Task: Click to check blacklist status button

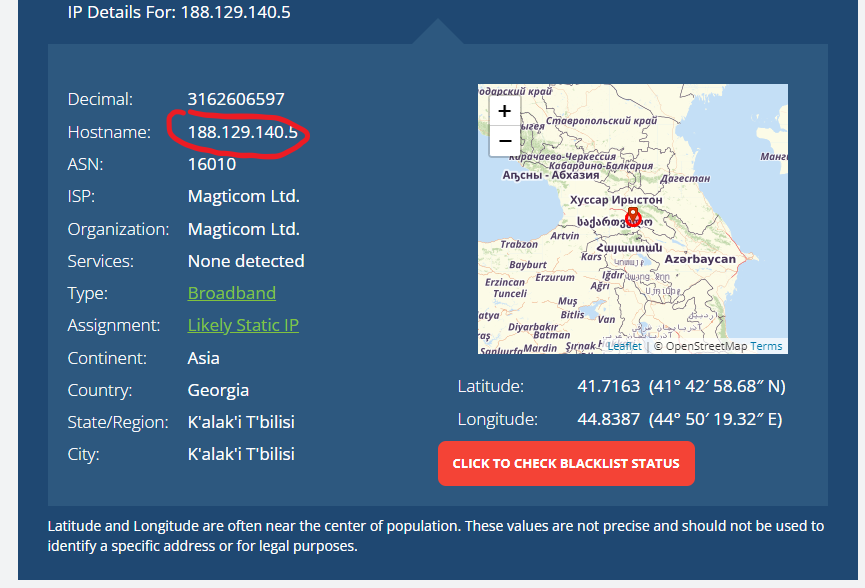Action: click(566, 464)
